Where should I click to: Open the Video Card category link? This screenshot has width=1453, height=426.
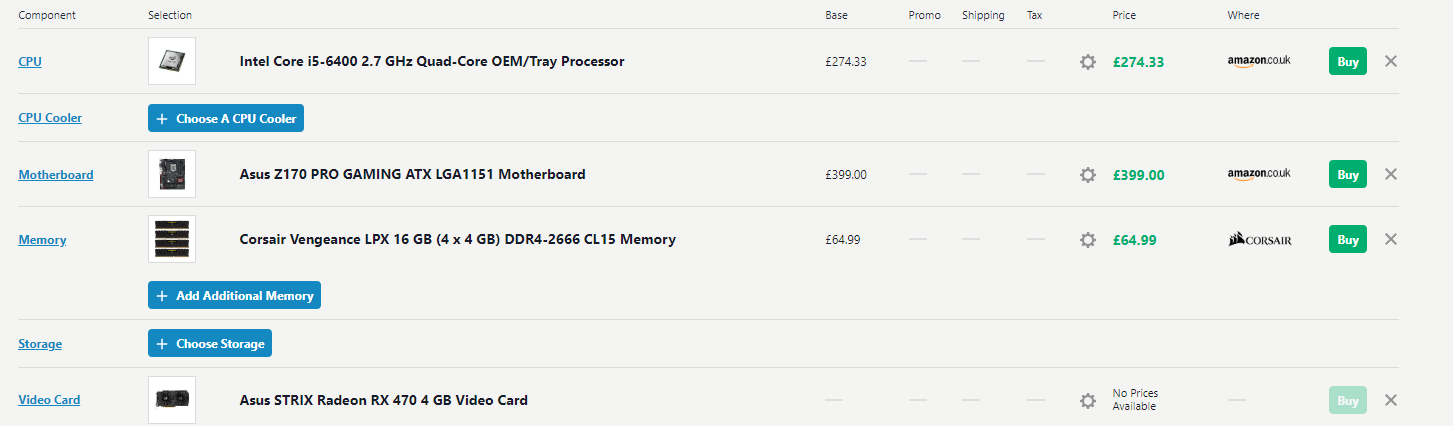[x=49, y=400]
